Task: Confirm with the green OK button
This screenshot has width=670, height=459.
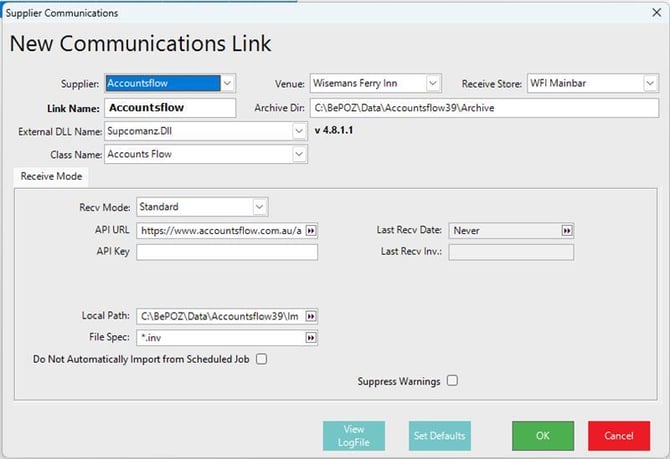Action: [x=542, y=436]
